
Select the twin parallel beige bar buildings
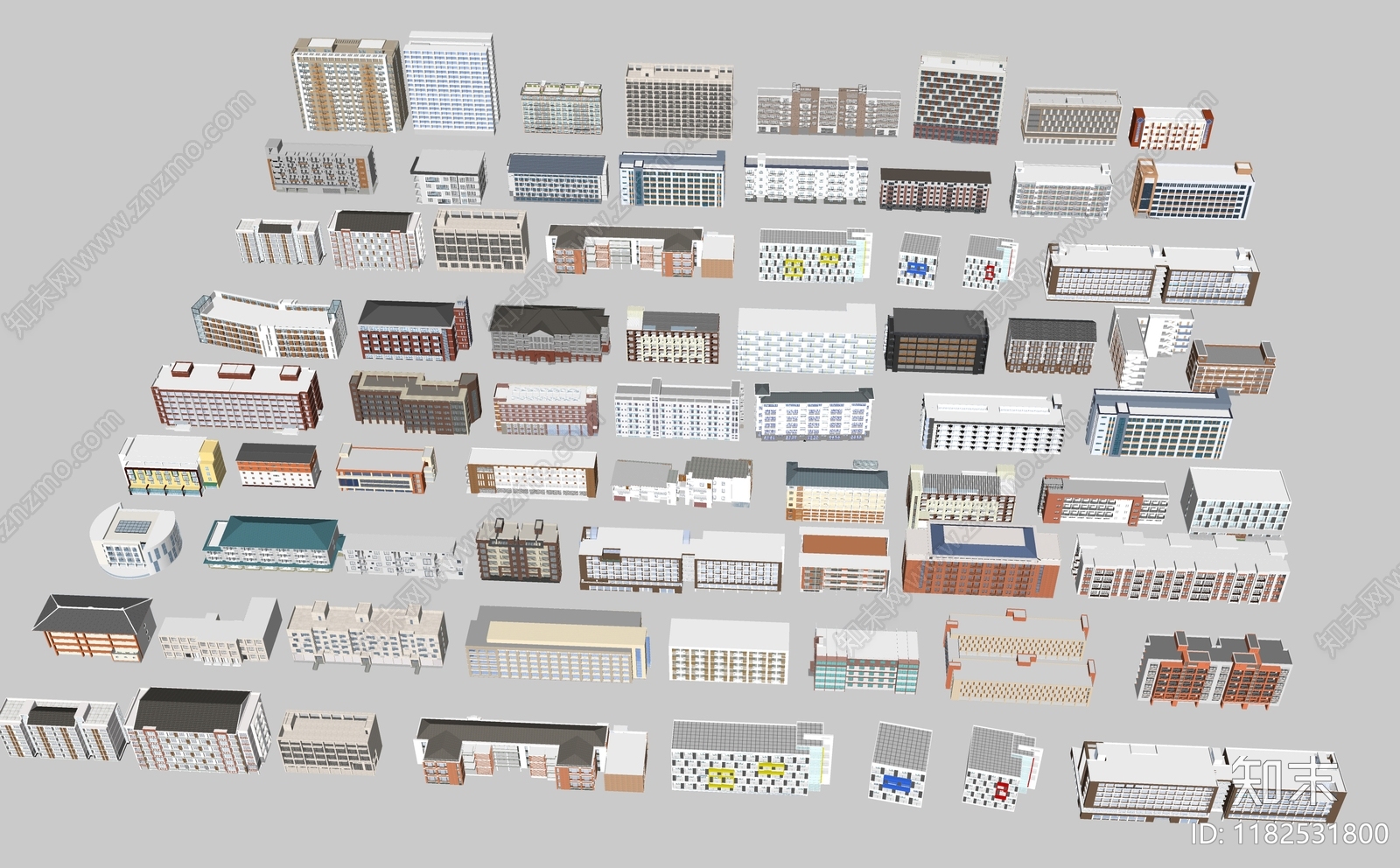point(1020,656)
